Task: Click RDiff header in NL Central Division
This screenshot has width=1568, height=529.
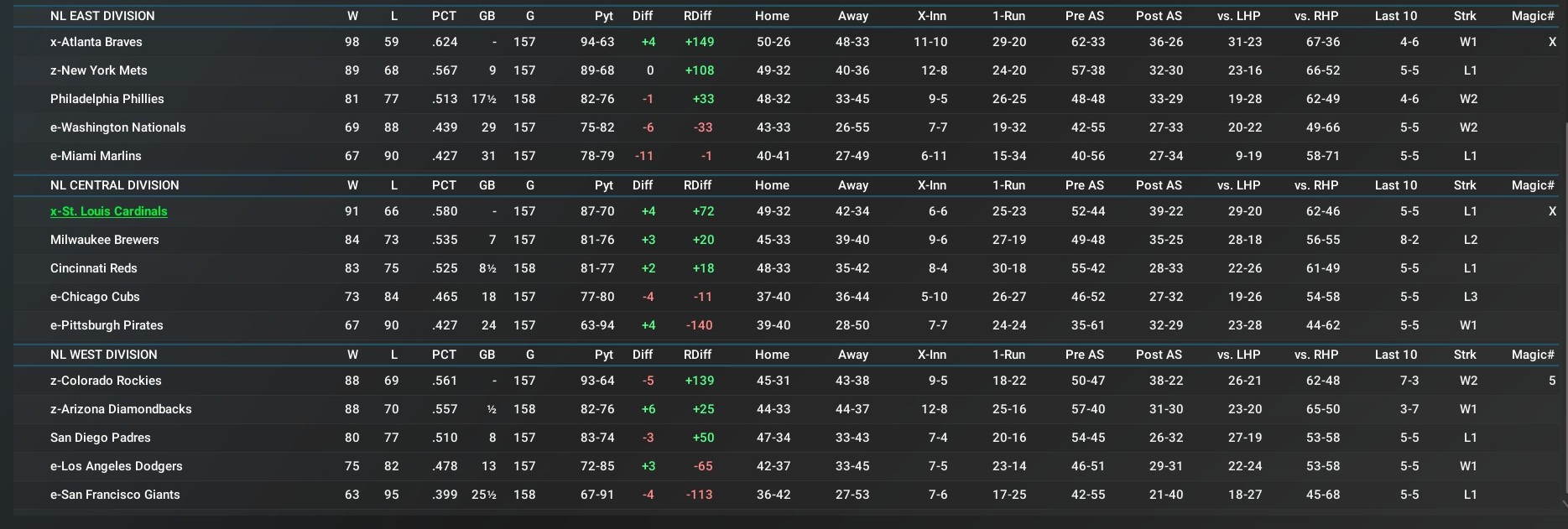Action: pos(697,185)
